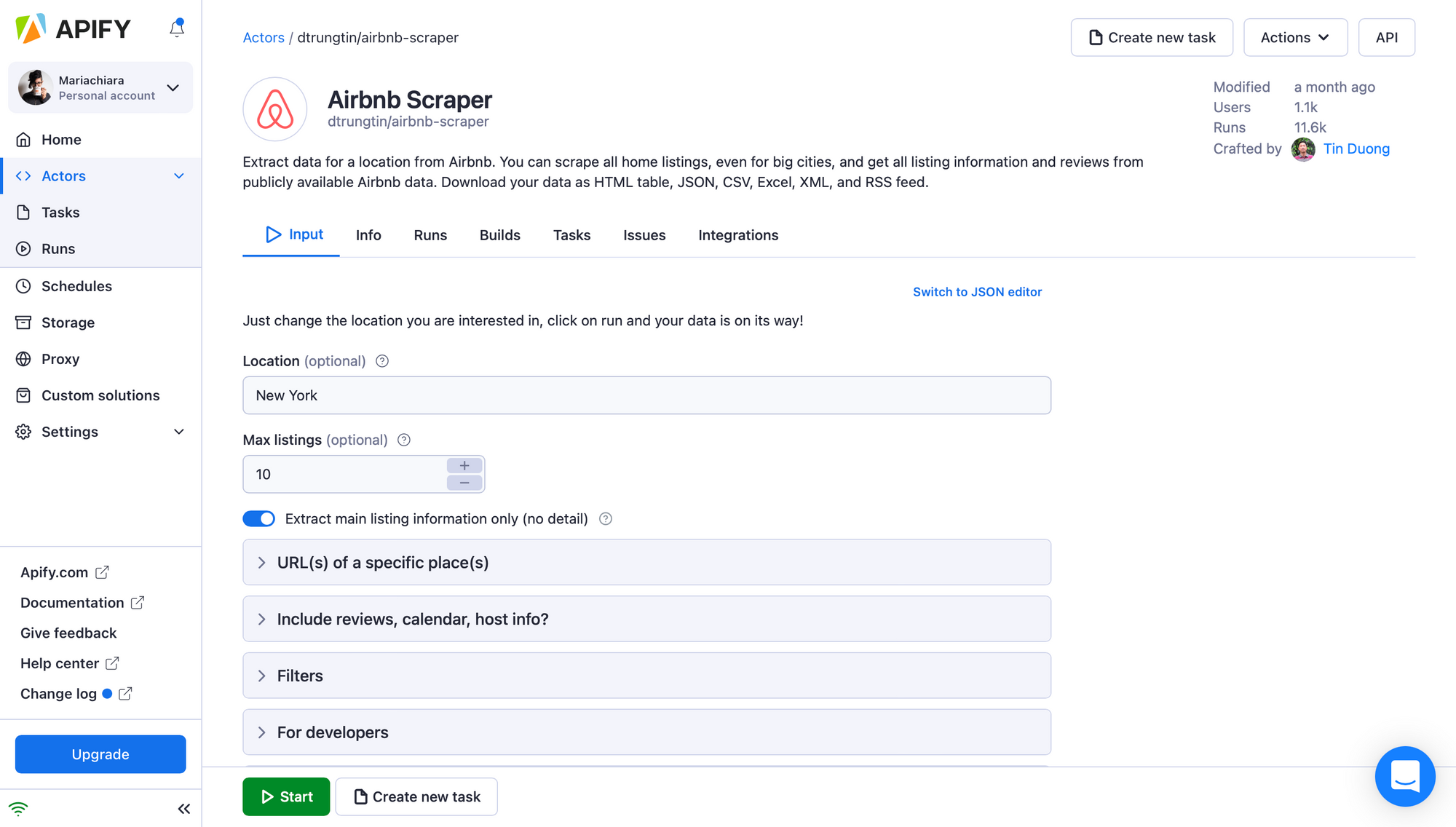Click Switch to JSON editor link
This screenshot has width=1456, height=827.
pos(977,291)
